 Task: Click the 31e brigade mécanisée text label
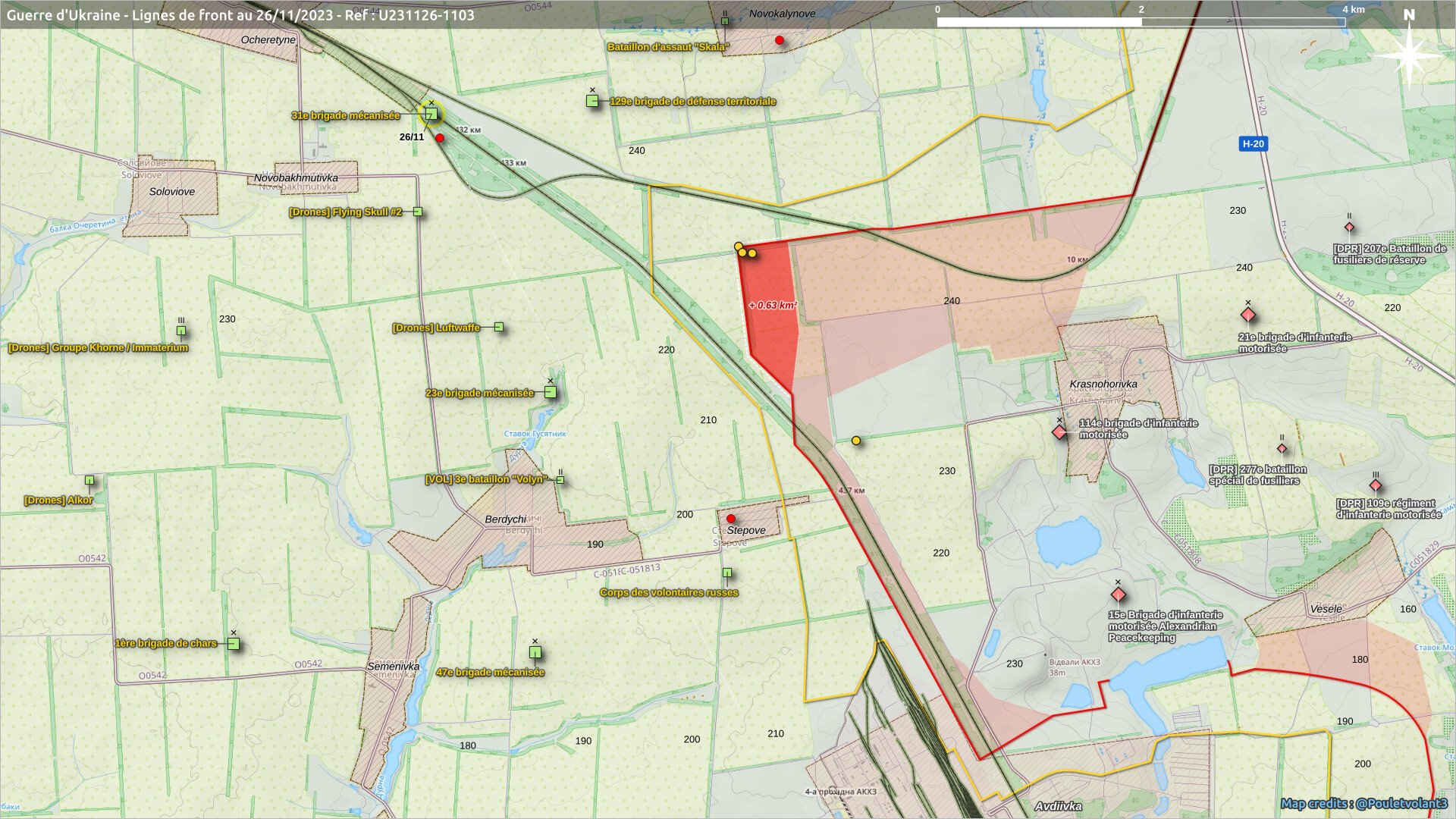345,115
